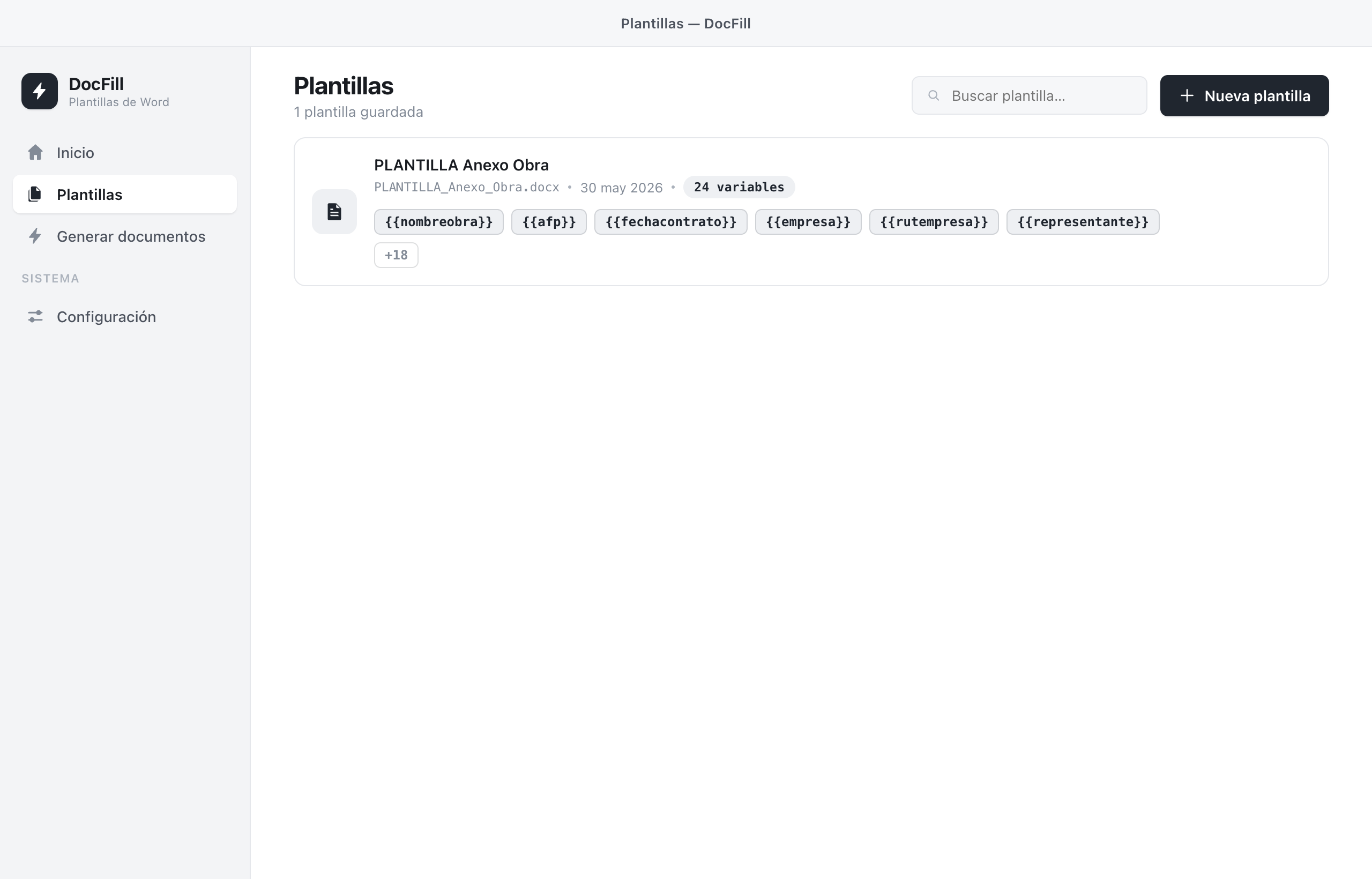
Task: Click the Plantillas page heading
Action: click(344, 86)
